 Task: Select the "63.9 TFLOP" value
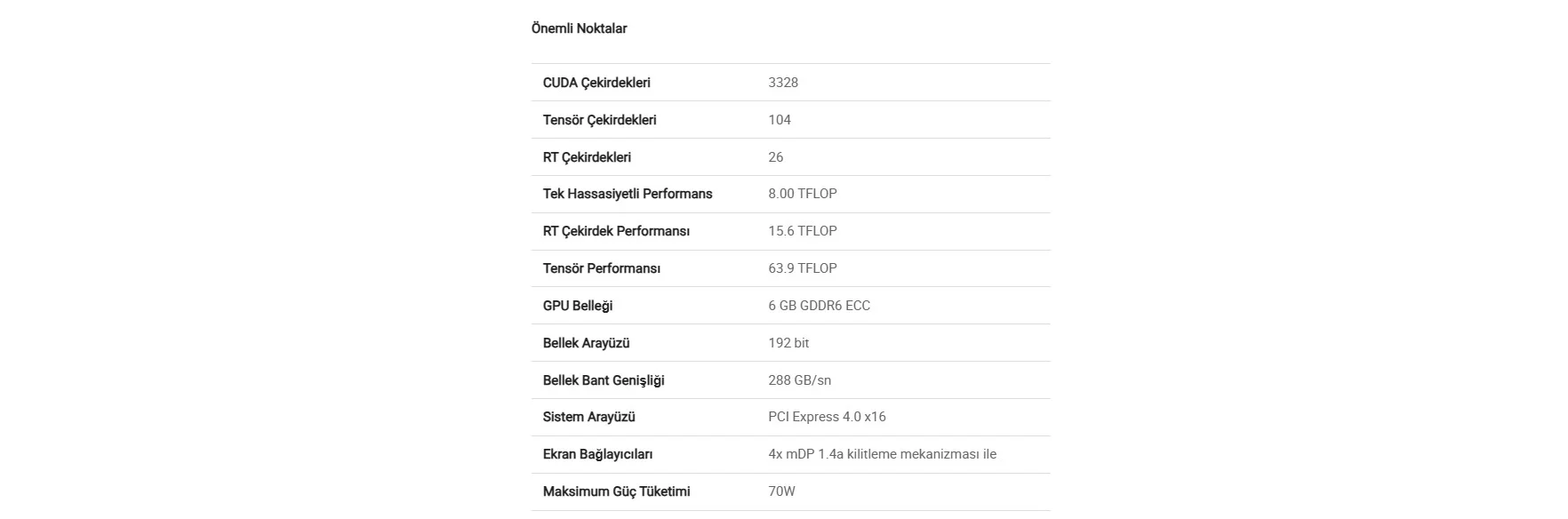pyautogui.click(x=803, y=268)
